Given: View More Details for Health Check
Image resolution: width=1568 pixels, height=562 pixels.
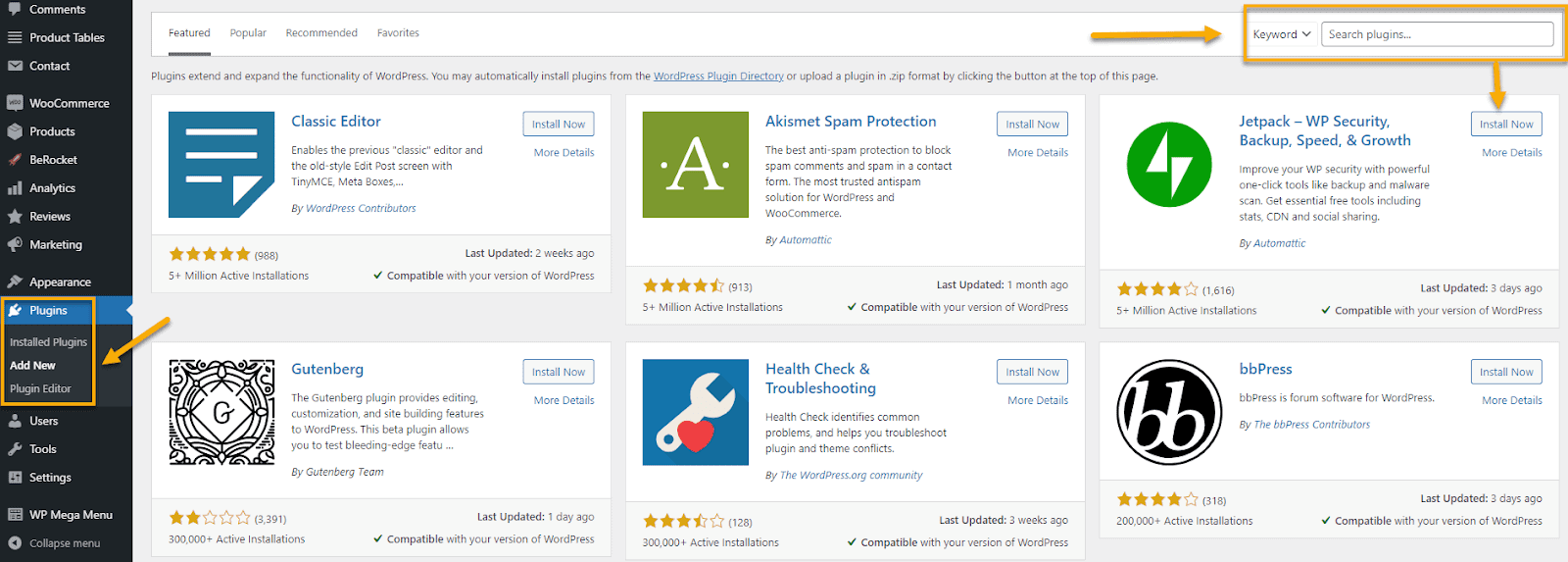Looking at the screenshot, I should pyautogui.click(x=1038, y=400).
